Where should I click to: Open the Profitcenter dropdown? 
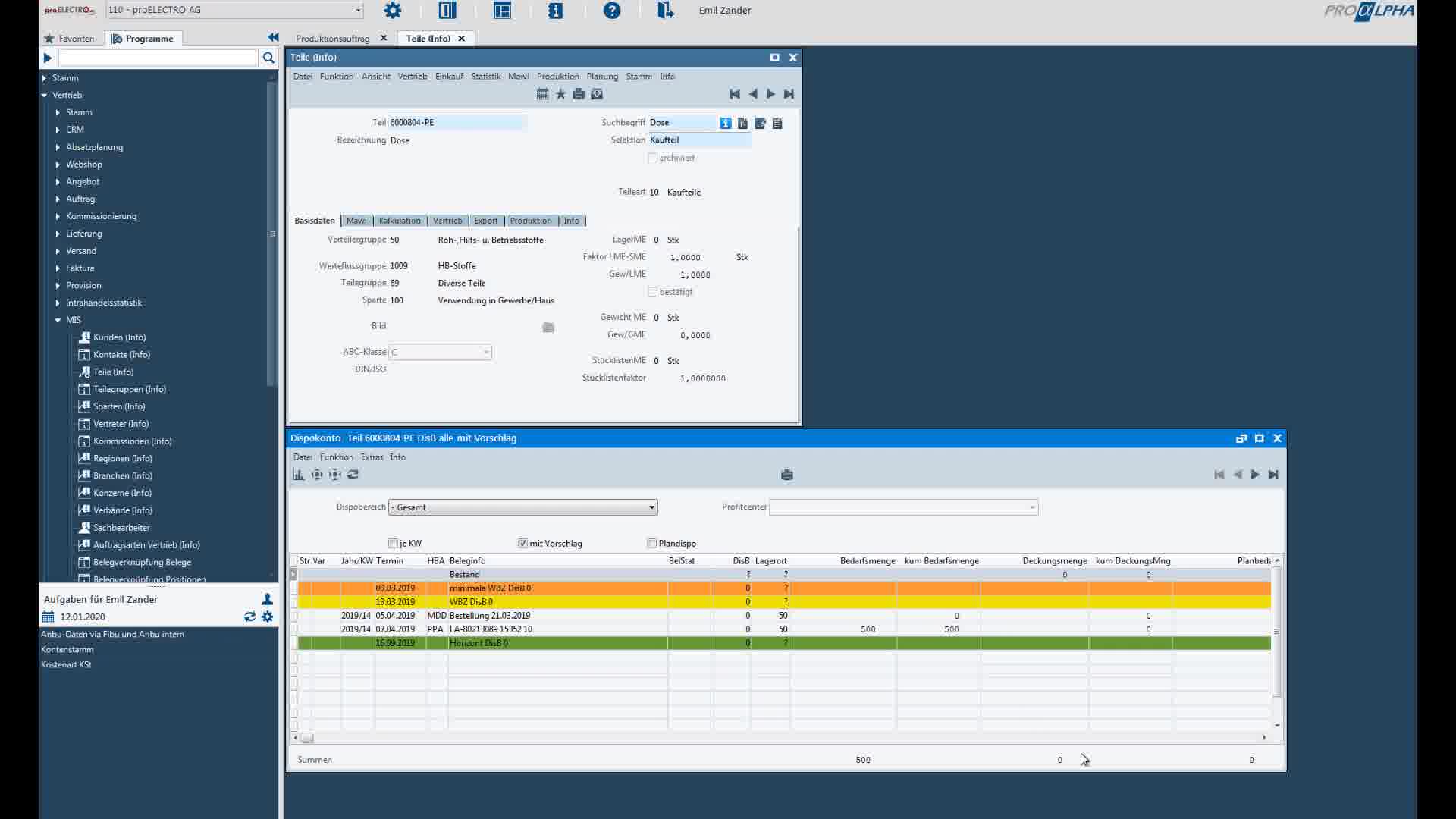pyautogui.click(x=1032, y=507)
